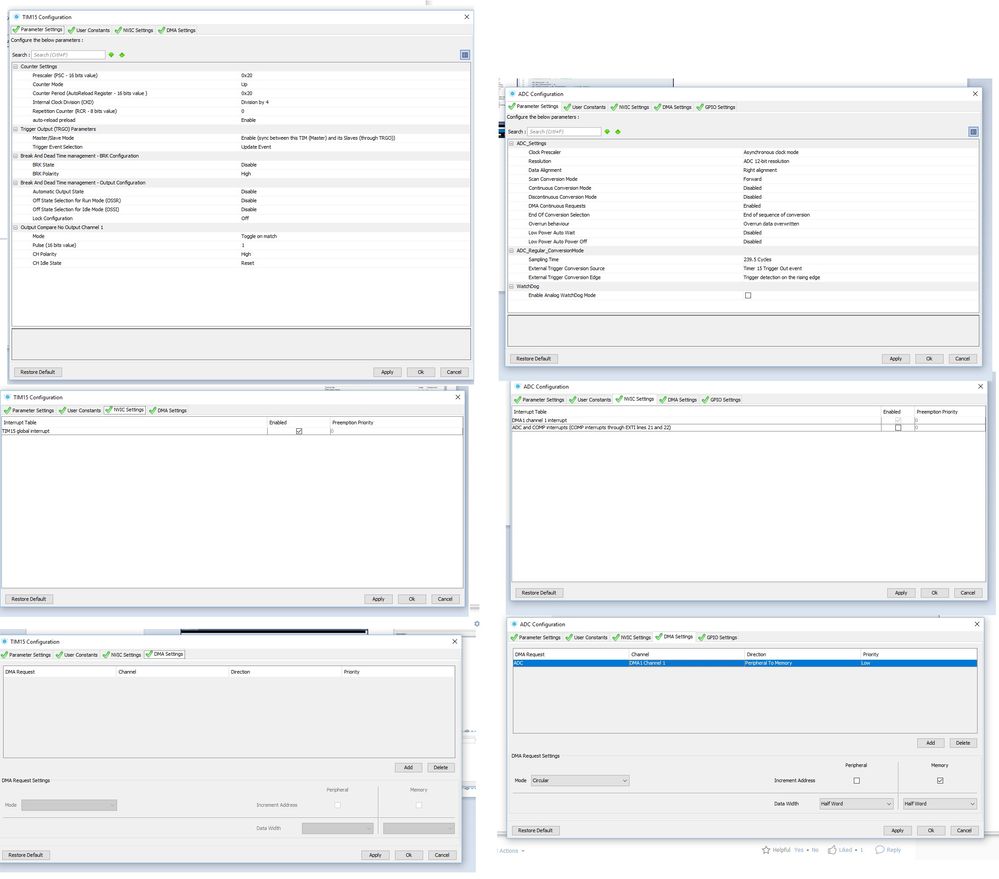Collapse the ADC_Regular_ConversionMode group
This screenshot has height=879, width=999.
tap(512, 250)
